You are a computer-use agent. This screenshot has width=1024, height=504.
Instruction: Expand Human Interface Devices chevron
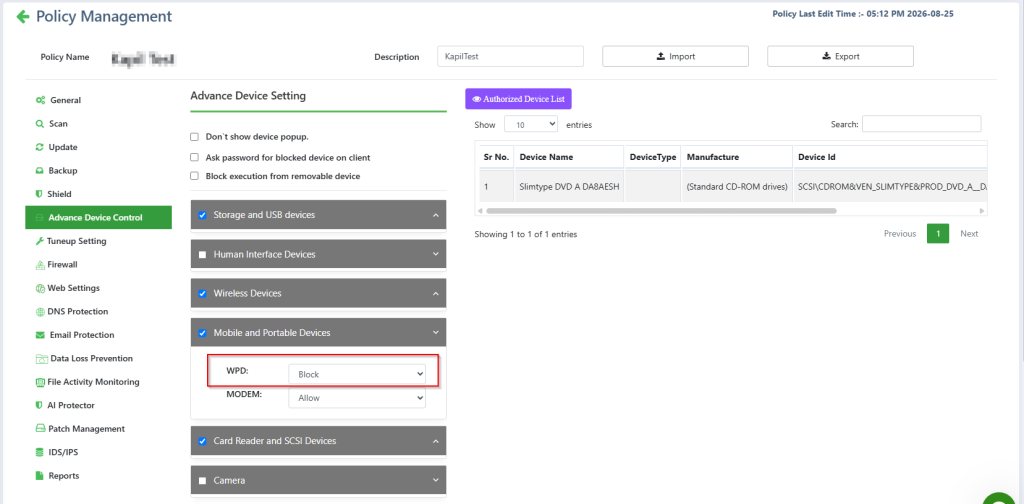point(436,255)
